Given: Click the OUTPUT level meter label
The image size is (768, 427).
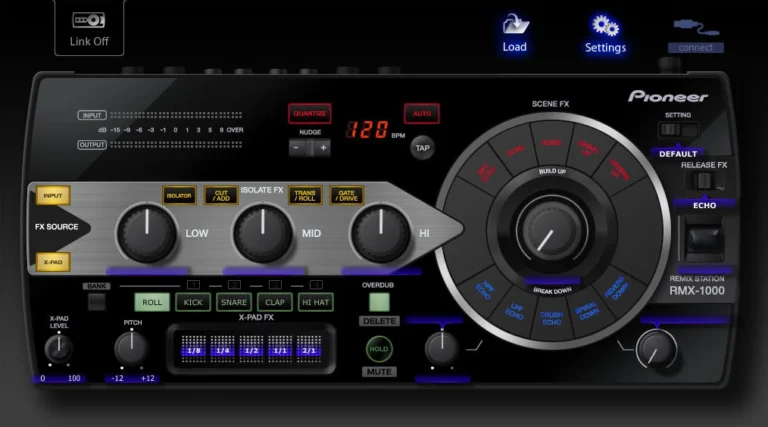Looking at the screenshot, I should point(92,144).
